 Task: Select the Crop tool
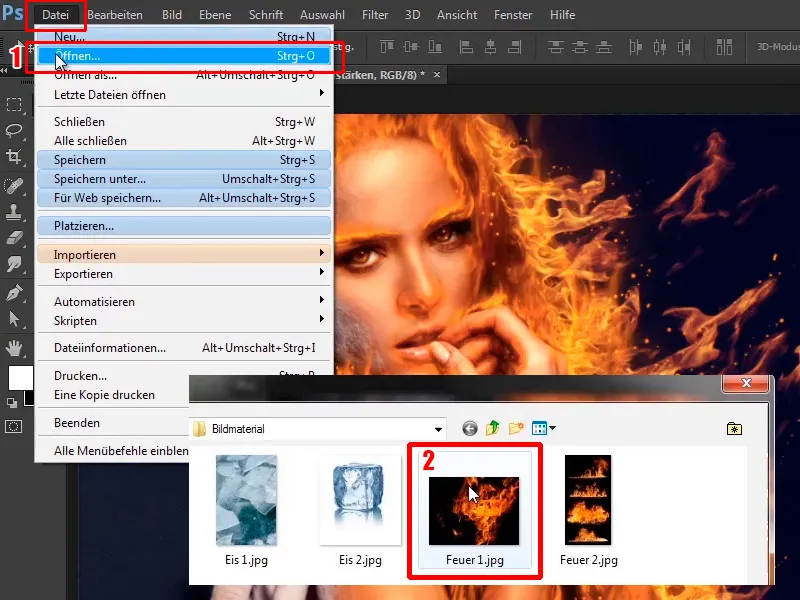[x=14, y=157]
